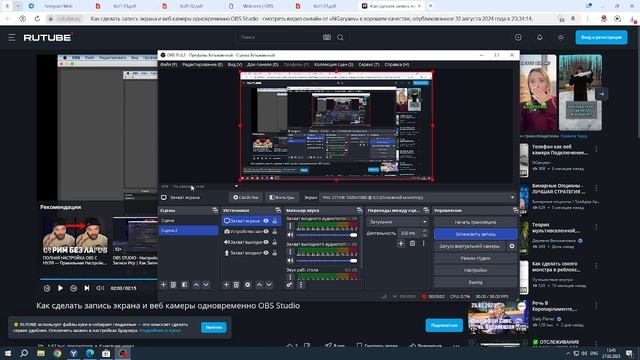This screenshot has height=360, width=640.
Task: Open the Вид menu in OBS
Action: pos(235,64)
